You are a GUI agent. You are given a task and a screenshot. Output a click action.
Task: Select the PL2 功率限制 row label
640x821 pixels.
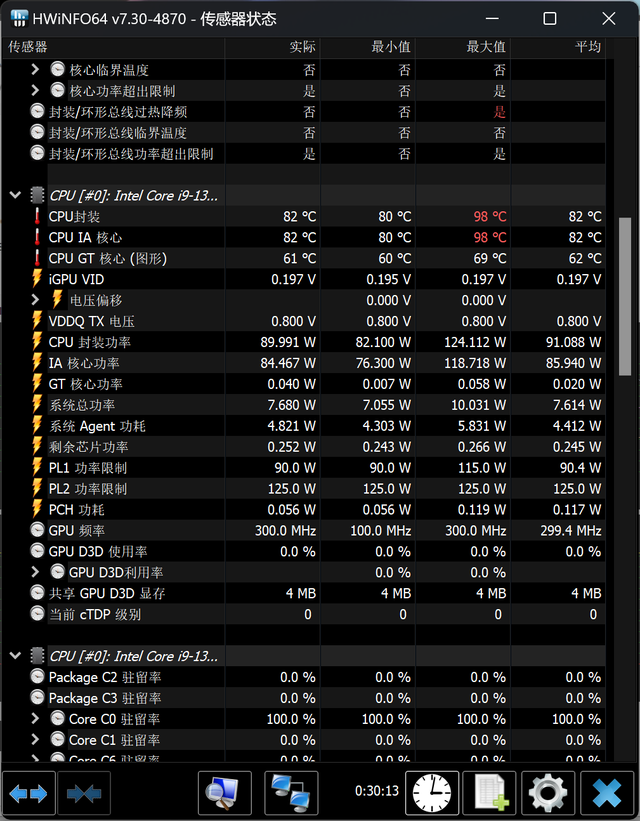(87, 489)
